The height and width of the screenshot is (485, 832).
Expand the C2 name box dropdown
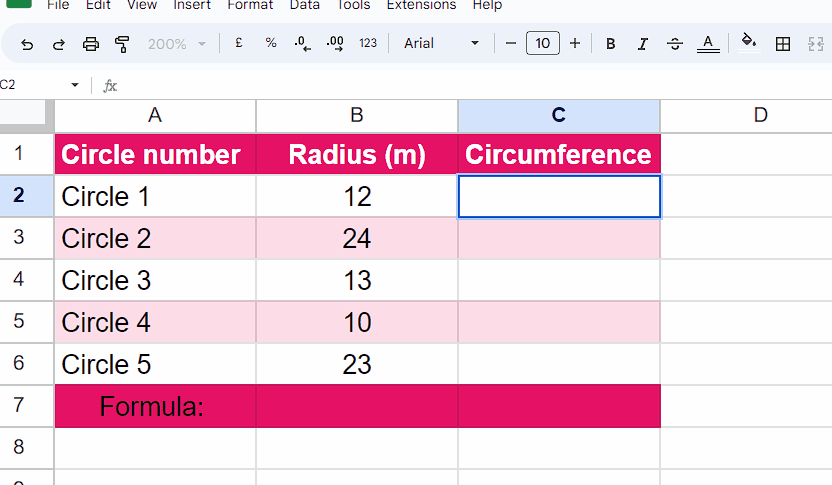click(75, 85)
